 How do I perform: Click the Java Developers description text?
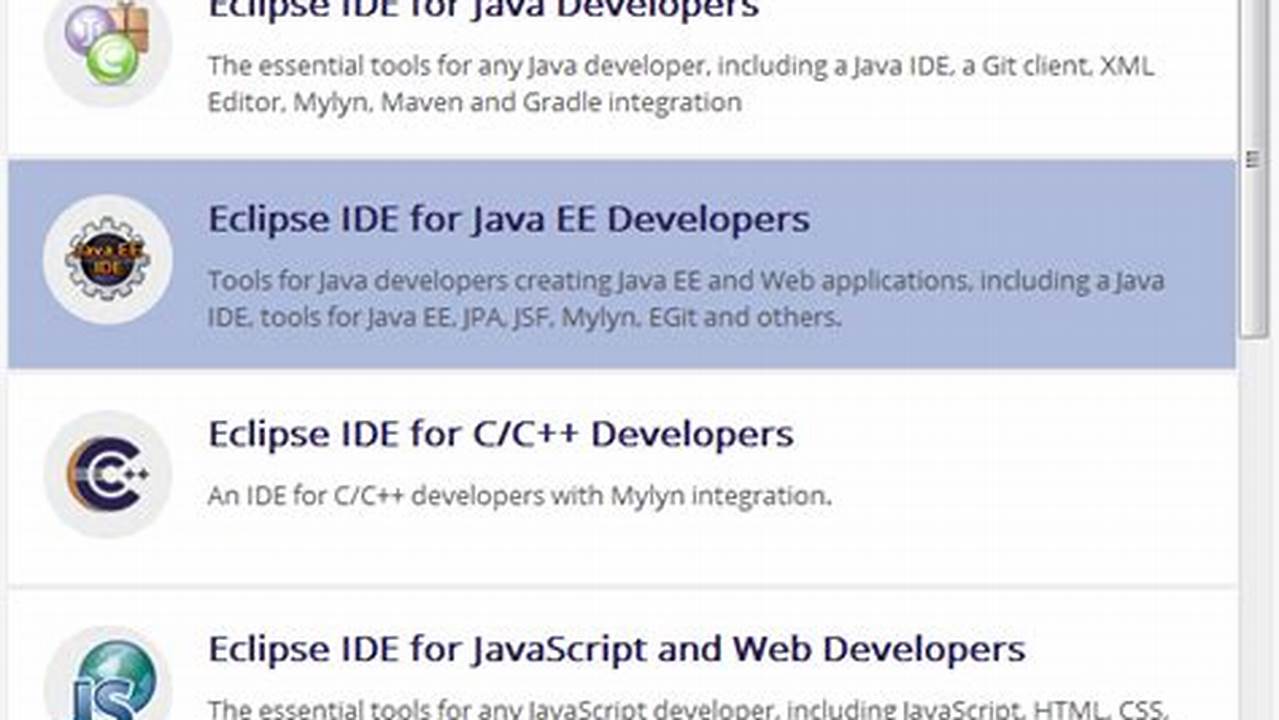pos(680,84)
